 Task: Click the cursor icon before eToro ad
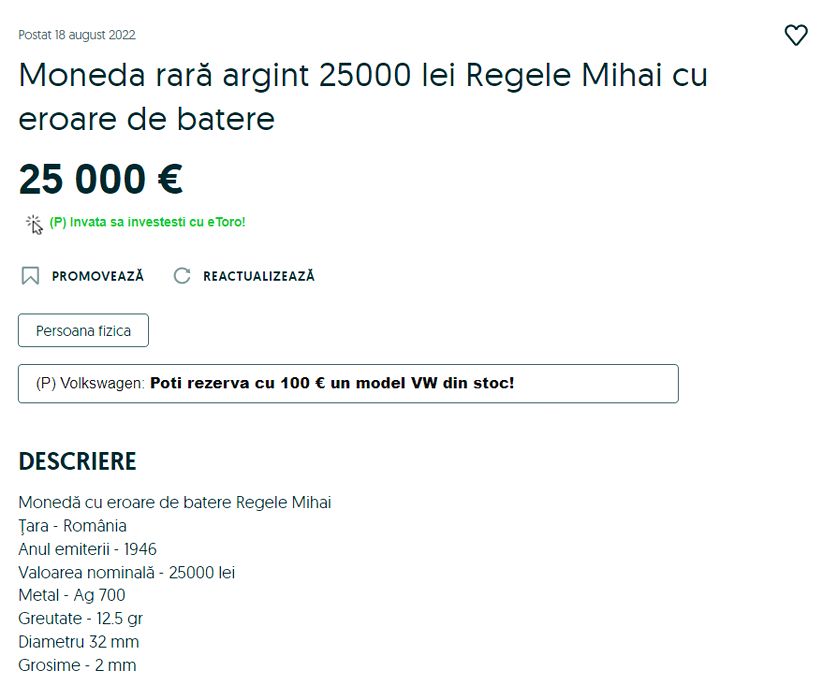(x=34, y=223)
